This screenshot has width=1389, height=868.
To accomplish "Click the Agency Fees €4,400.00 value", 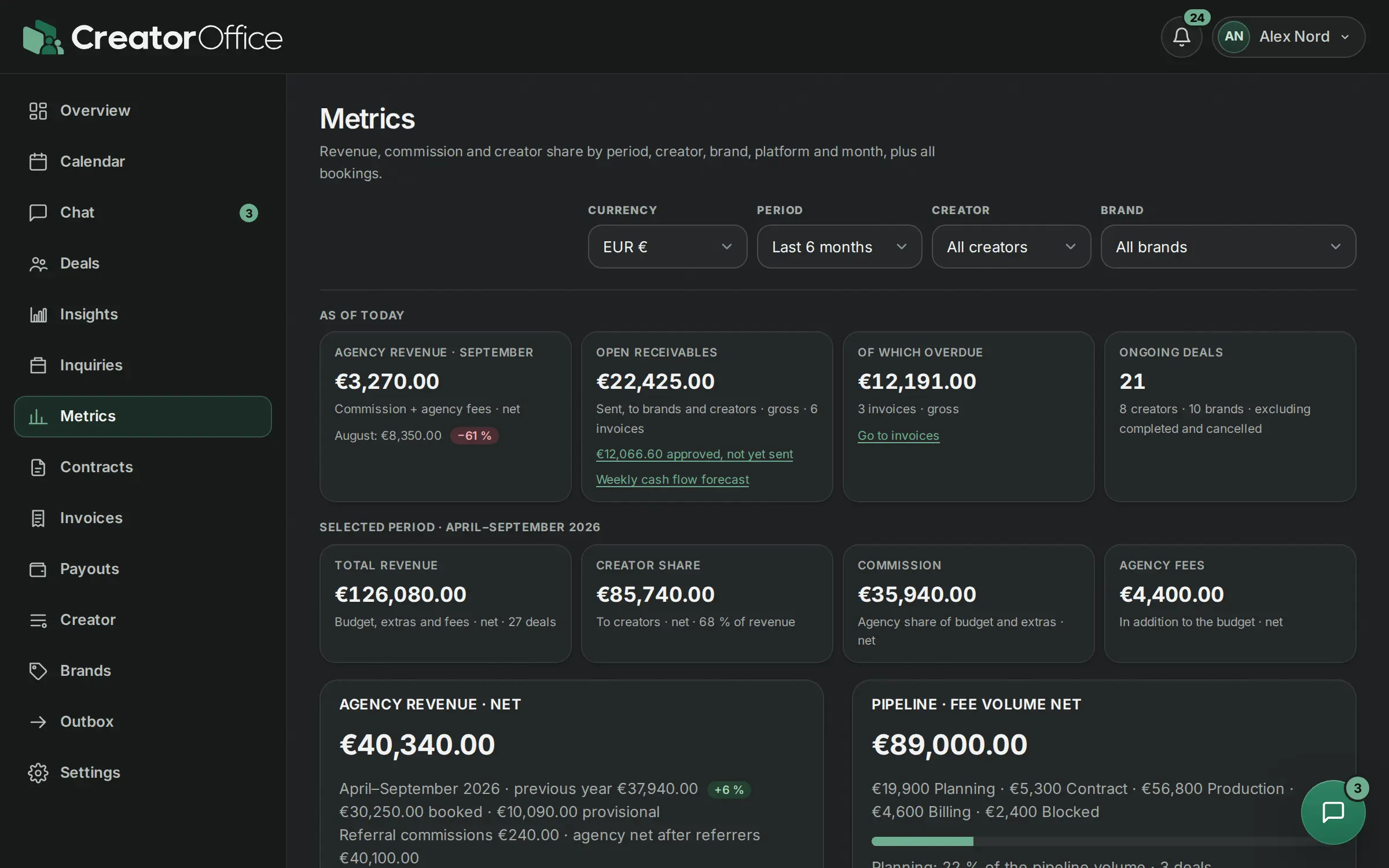I will 1171,594.
